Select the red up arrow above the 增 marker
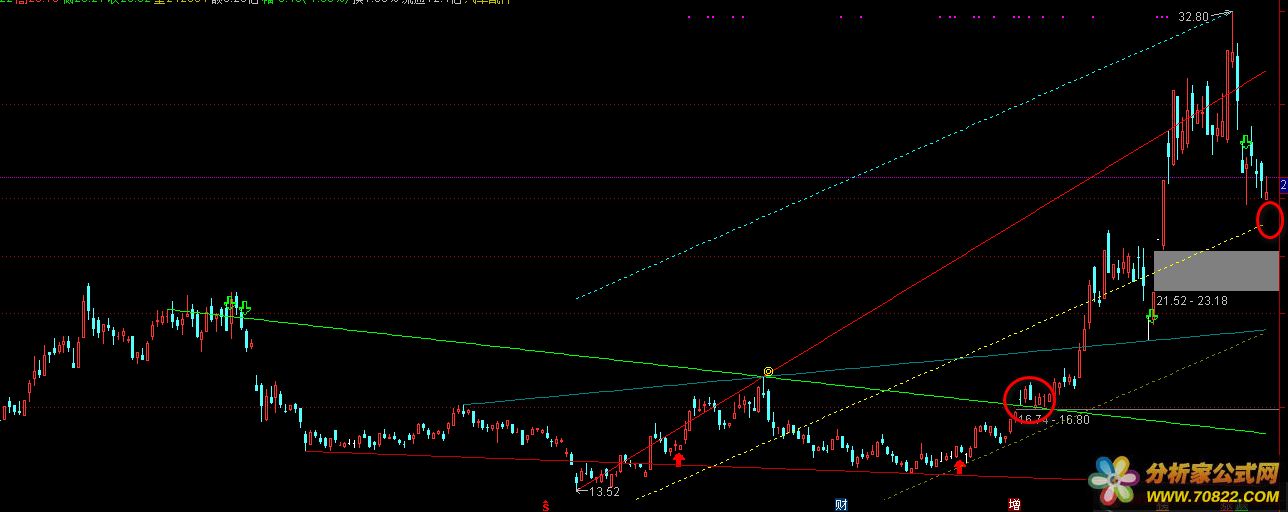 960,465
